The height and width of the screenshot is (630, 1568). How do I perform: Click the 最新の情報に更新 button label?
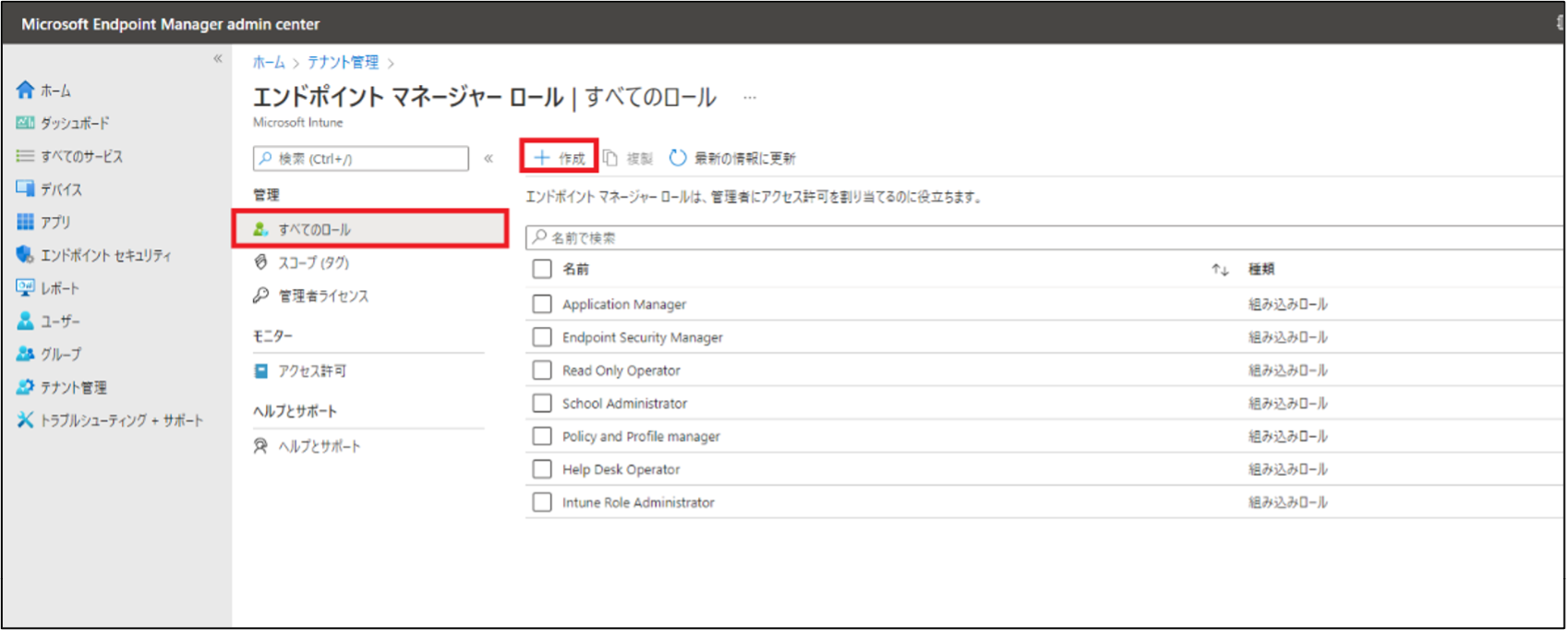coord(744,159)
